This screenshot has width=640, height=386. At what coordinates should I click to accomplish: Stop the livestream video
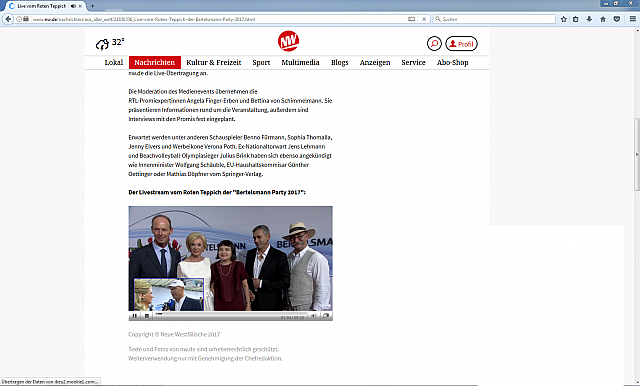click(147, 316)
